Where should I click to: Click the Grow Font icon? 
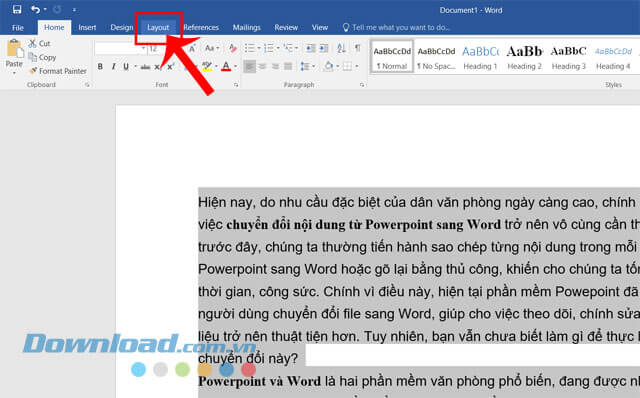coord(192,48)
